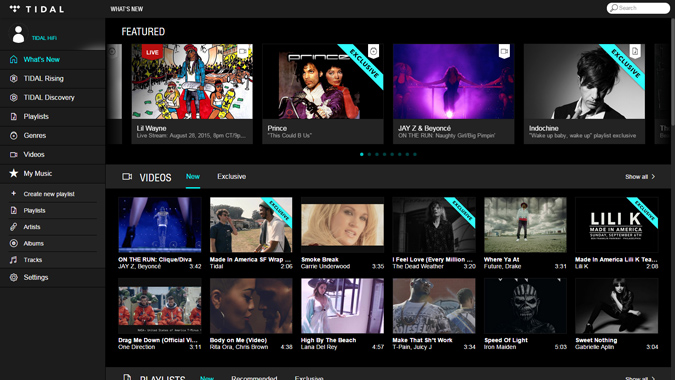Click the video badge icon on JAY Z & Beyoncé card

[x=504, y=51]
